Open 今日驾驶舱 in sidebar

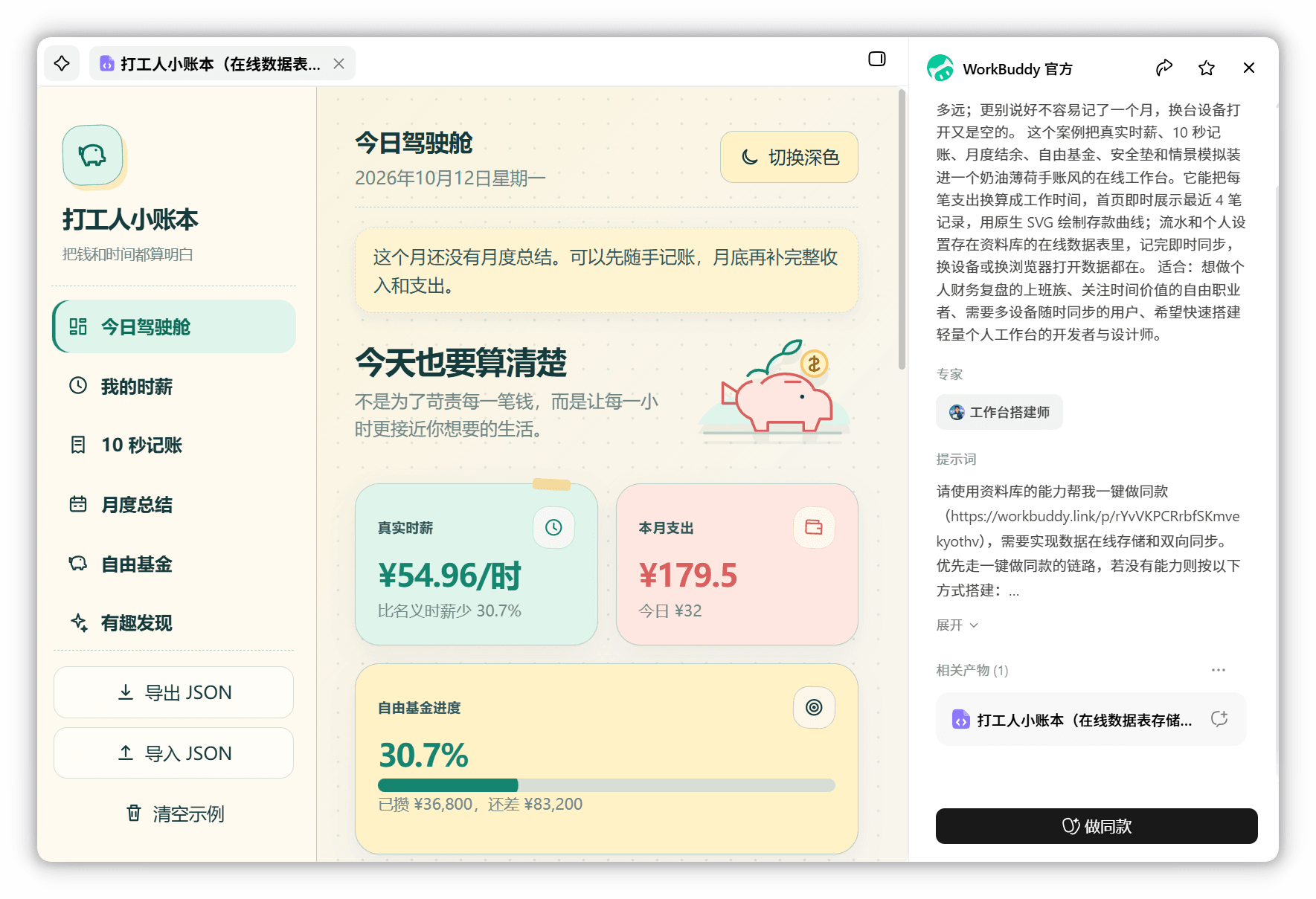[x=174, y=326]
